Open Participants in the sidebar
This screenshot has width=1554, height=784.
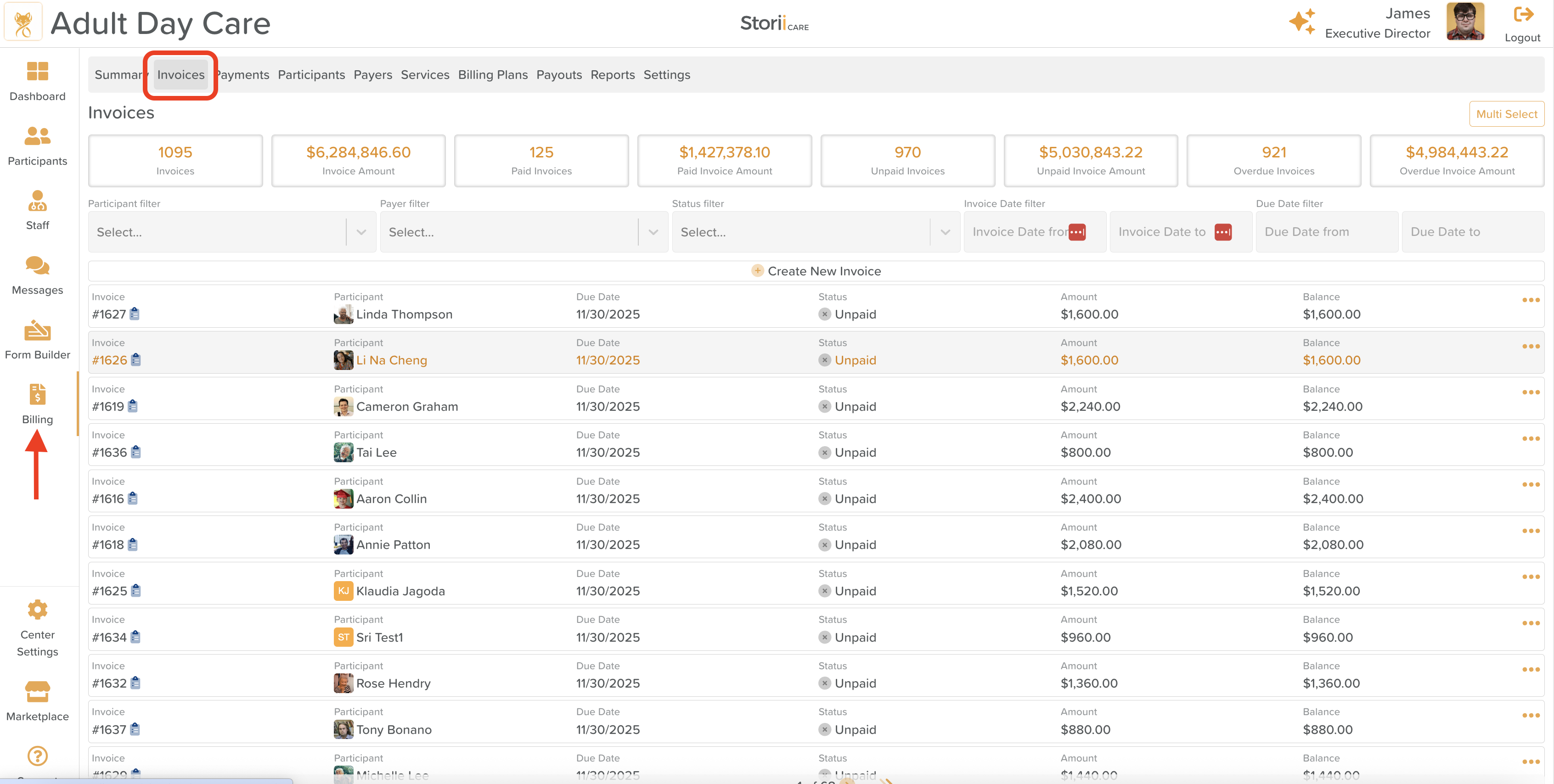[37, 136]
